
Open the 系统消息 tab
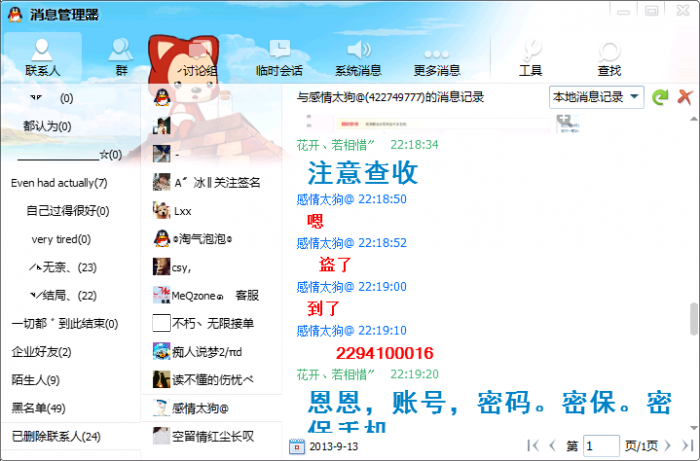click(x=358, y=57)
